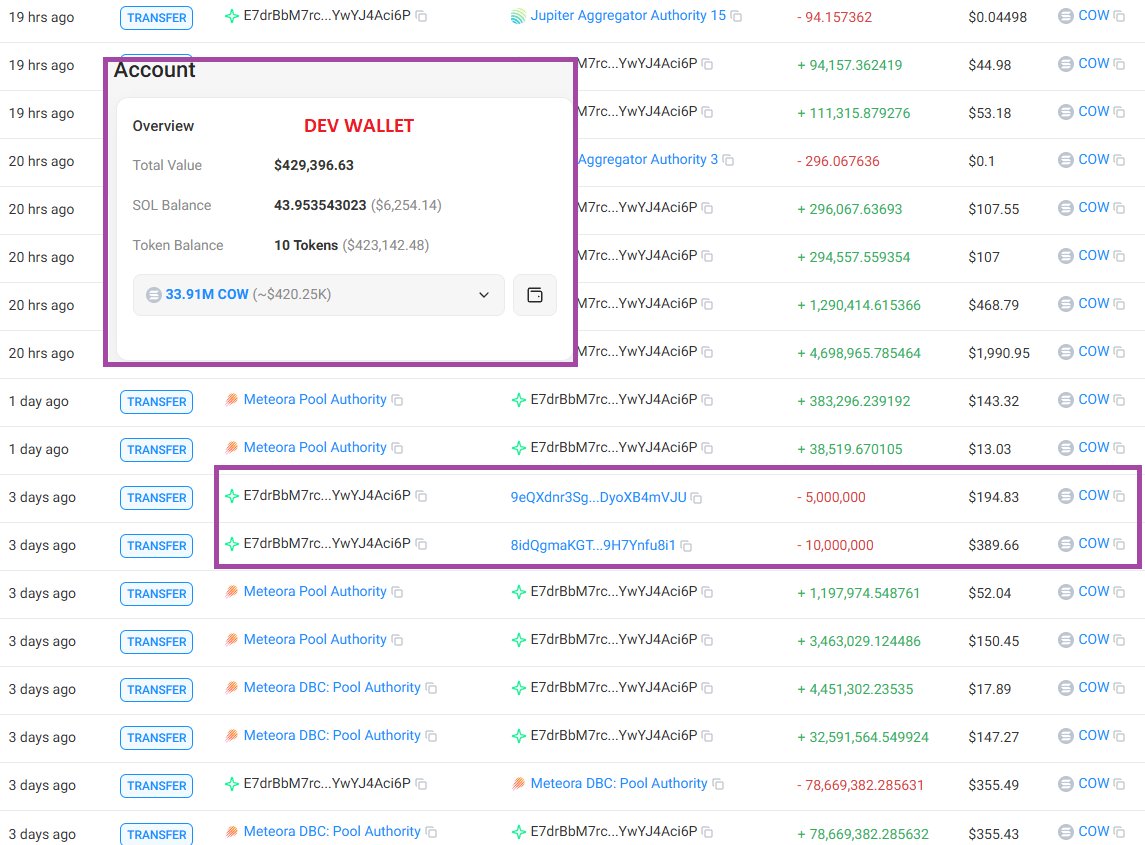1145x845 pixels.
Task: Click the TRANSFER badge in the -94.157362 row
Action: point(157,18)
